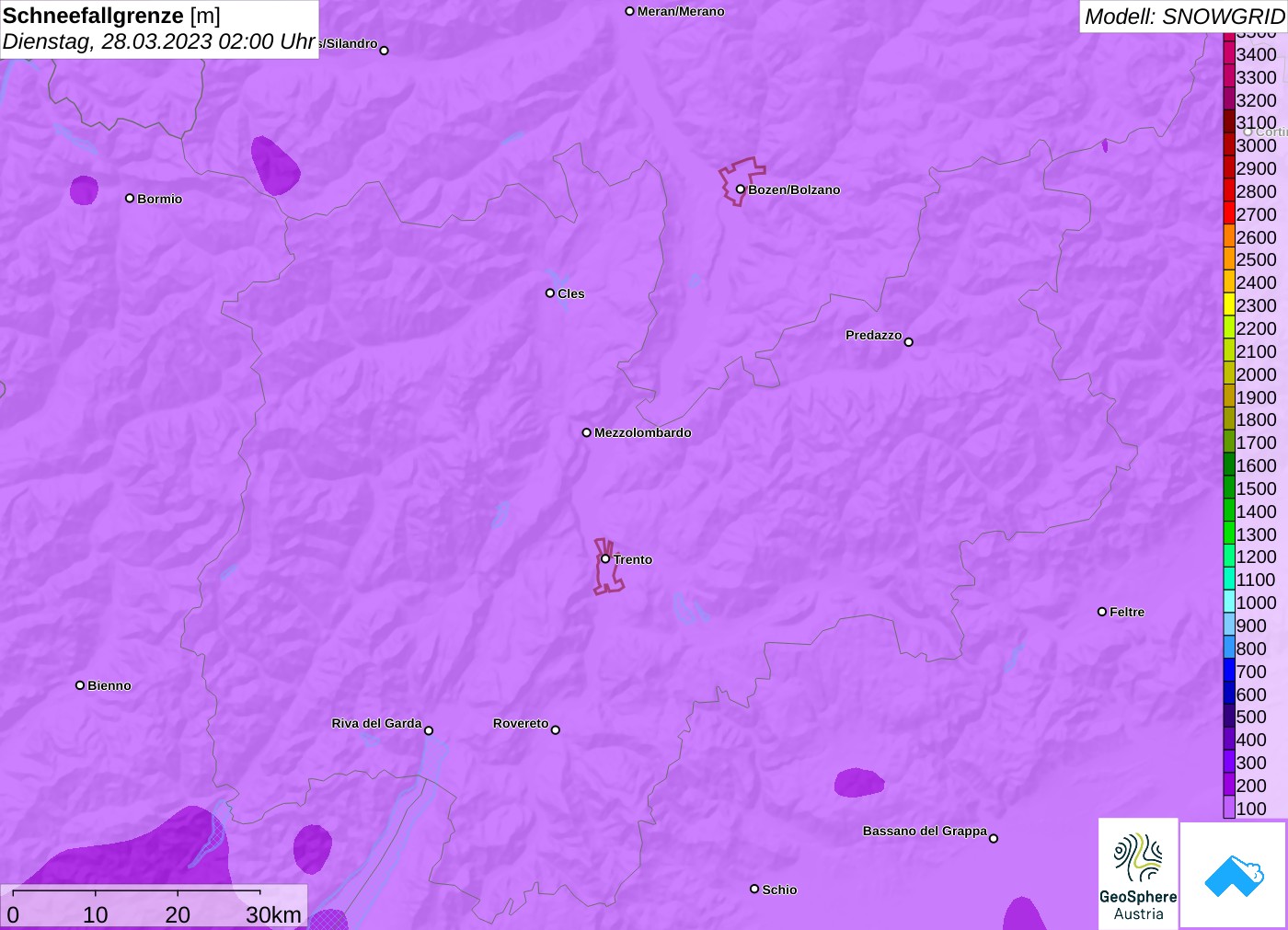Click the GeoSphere Austria logo

pyautogui.click(x=1138, y=874)
